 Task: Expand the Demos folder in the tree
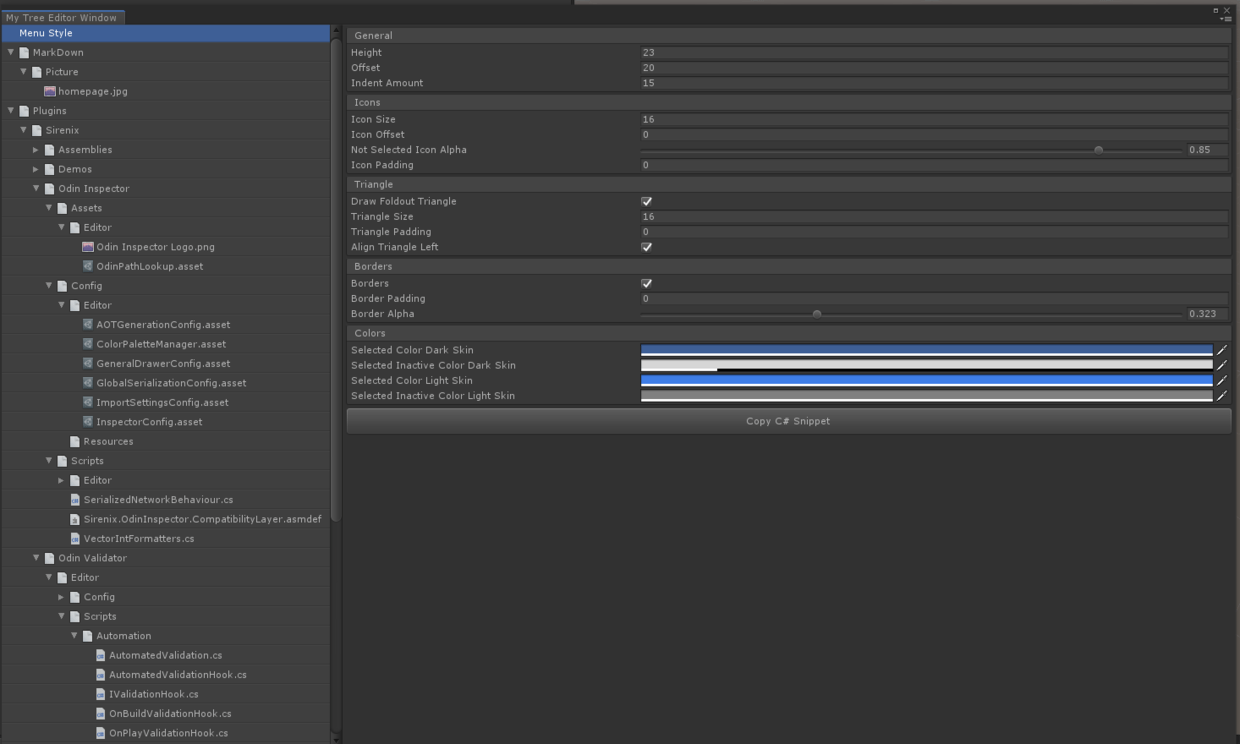36,169
